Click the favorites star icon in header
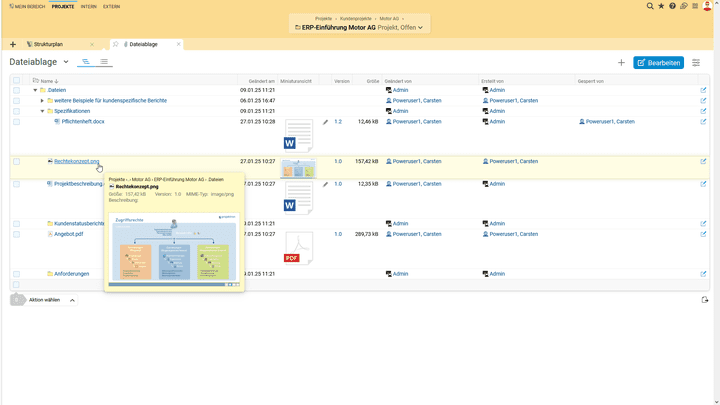This screenshot has width=720, height=405. (661, 6)
